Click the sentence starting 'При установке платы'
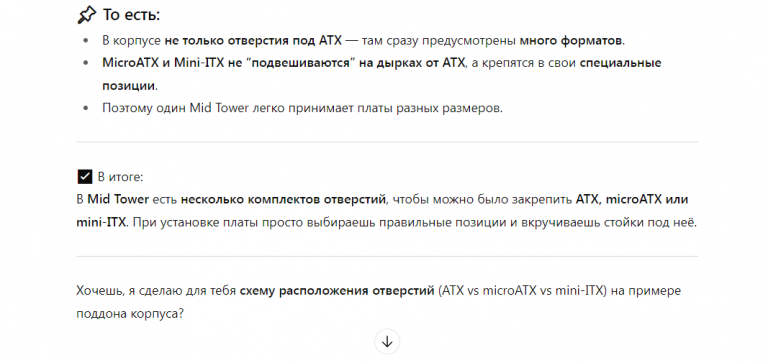This screenshot has width=768, height=363. click(414, 222)
